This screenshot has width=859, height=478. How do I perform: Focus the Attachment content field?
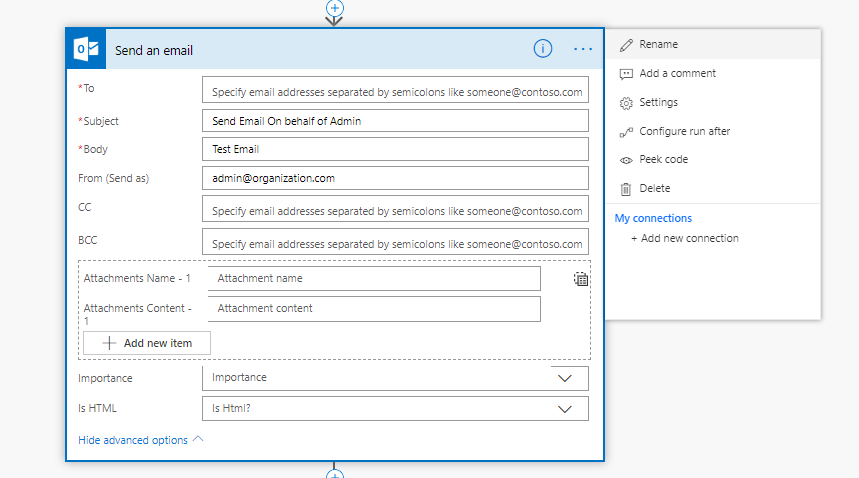coord(374,308)
